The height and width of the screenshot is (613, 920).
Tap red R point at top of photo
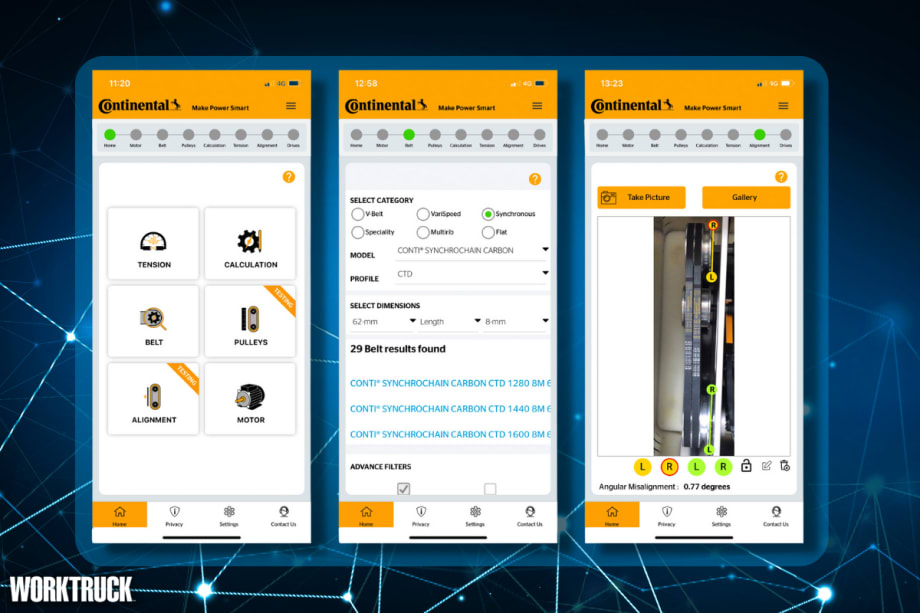pyautogui.click(x=713, y=225)
